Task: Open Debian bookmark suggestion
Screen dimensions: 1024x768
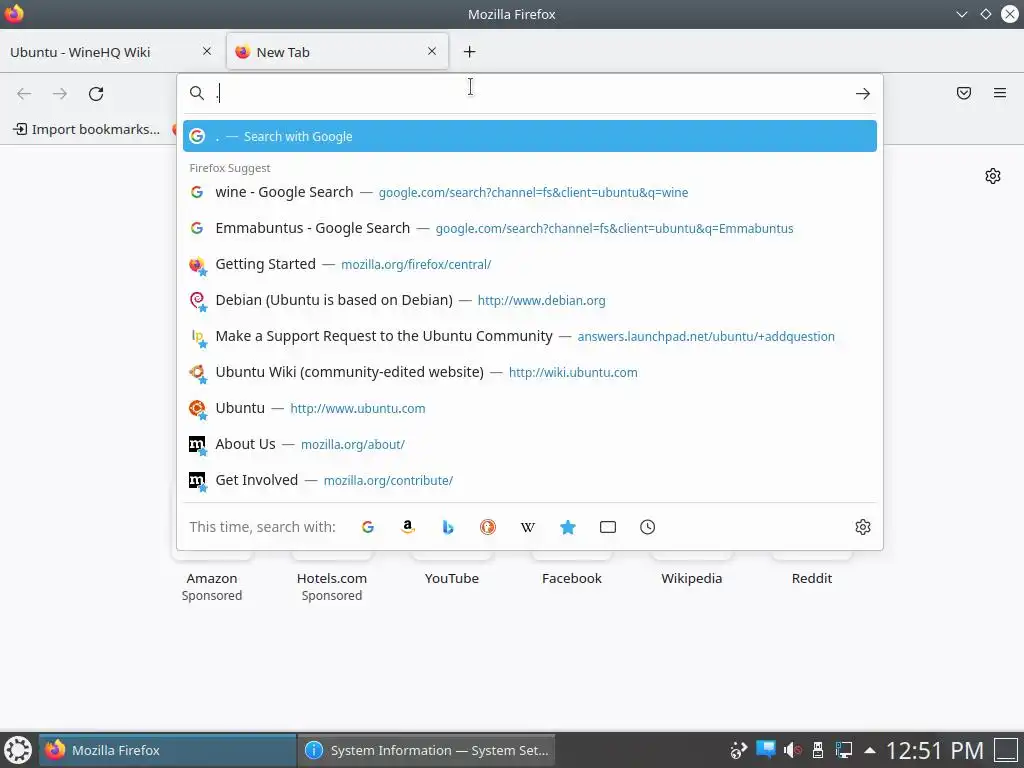Action: pyautogui.click(x=530, y=300)
